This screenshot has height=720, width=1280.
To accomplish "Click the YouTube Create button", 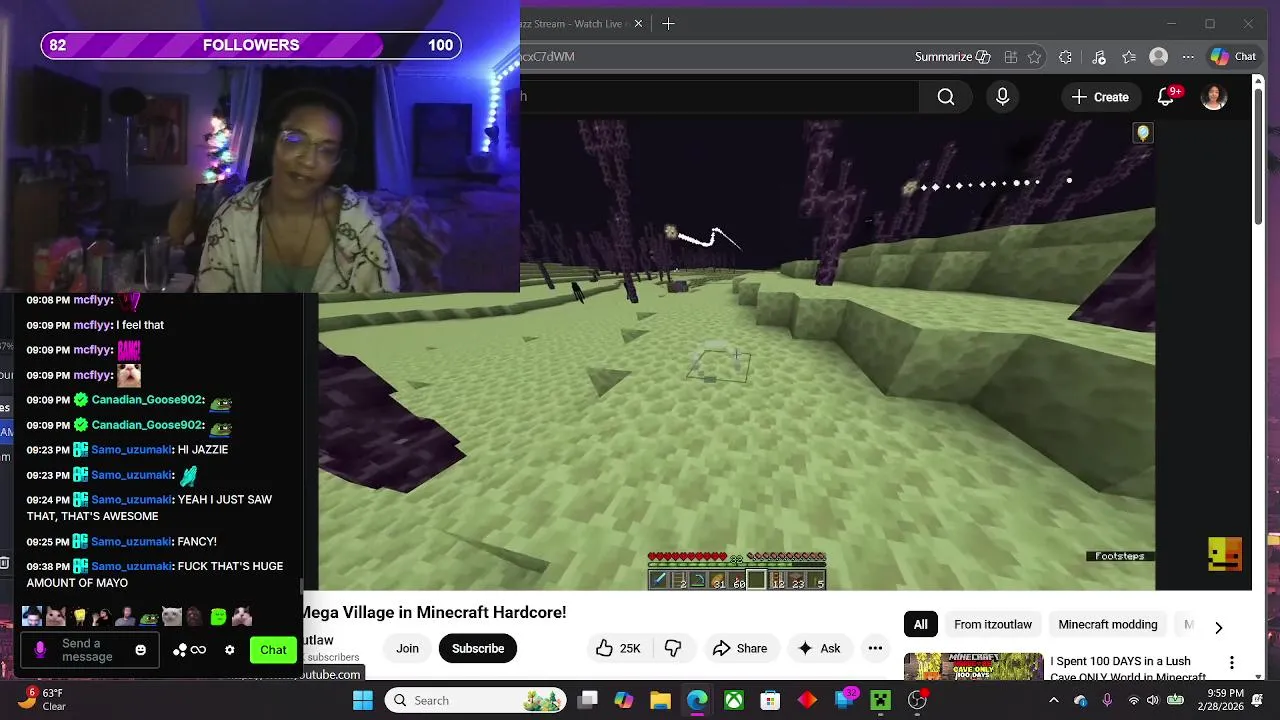I will pyautogui.click(x=1100, y=97).
